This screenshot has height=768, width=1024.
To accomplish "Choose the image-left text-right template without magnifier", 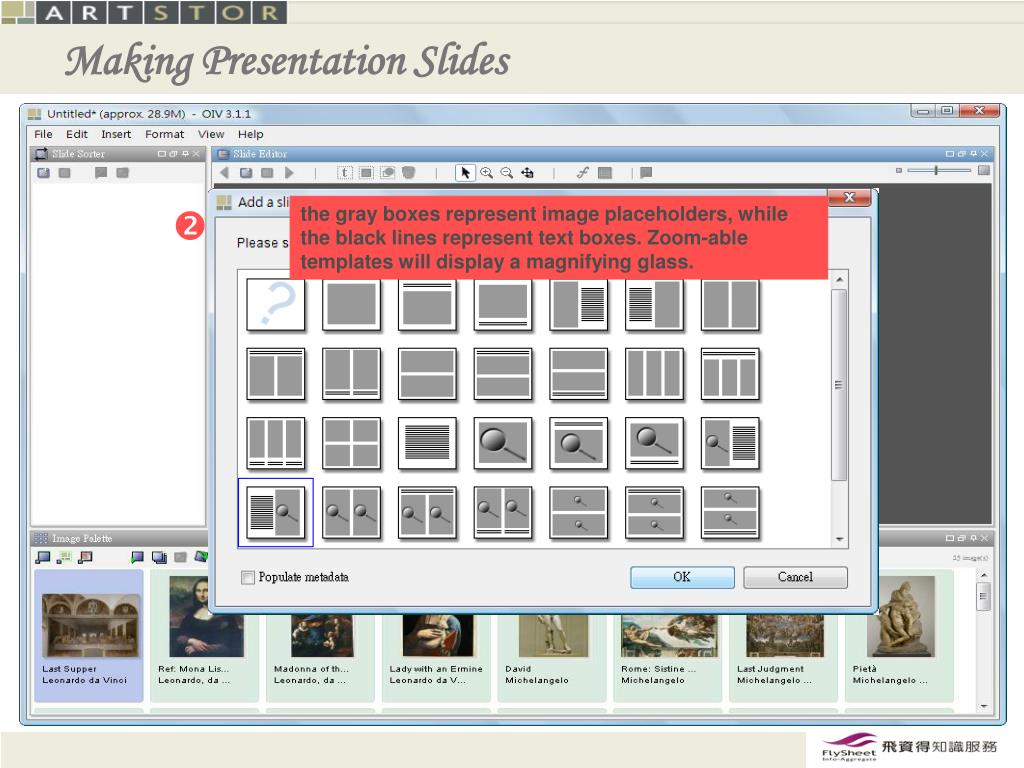I will (579, 304).
